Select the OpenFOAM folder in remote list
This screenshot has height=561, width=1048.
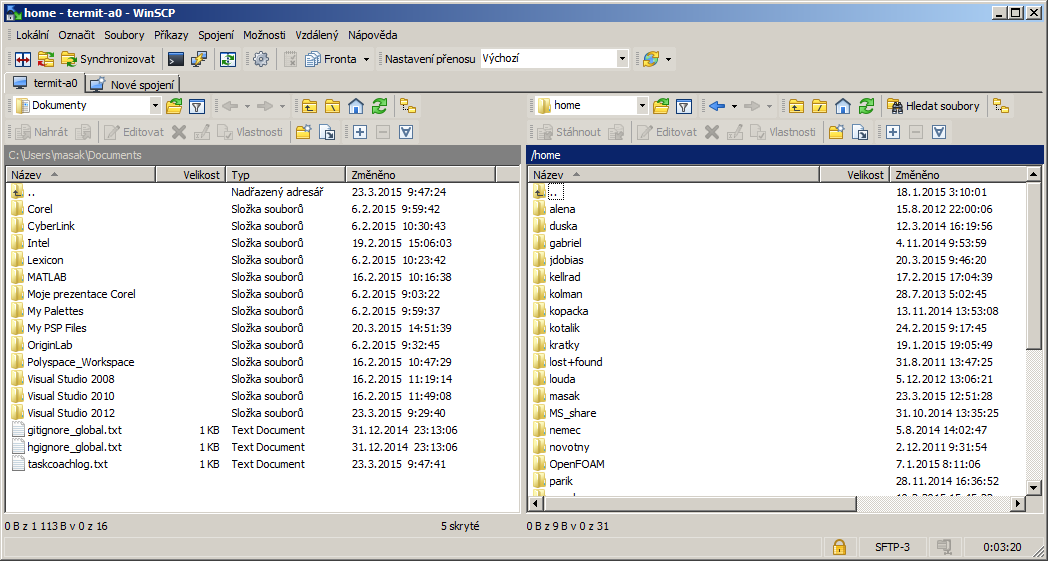point(576,464)
